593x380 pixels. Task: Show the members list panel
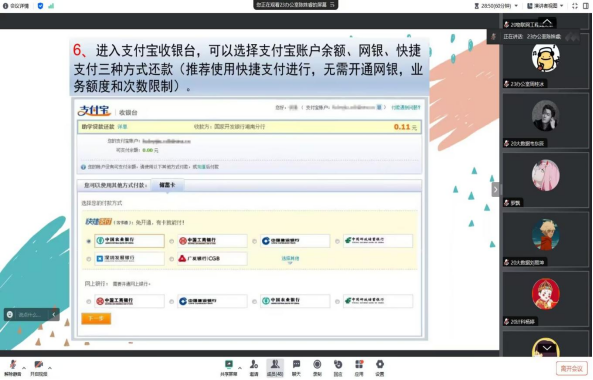pyautogui.click(x=275, y=368)
